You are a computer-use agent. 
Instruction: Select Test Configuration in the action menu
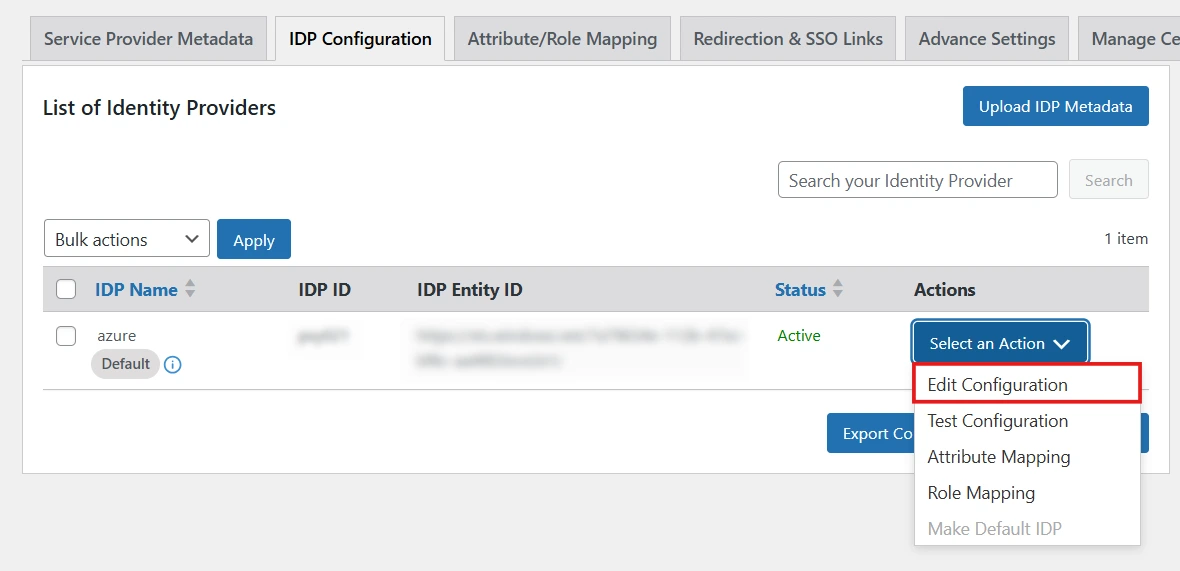pos(998,421)
